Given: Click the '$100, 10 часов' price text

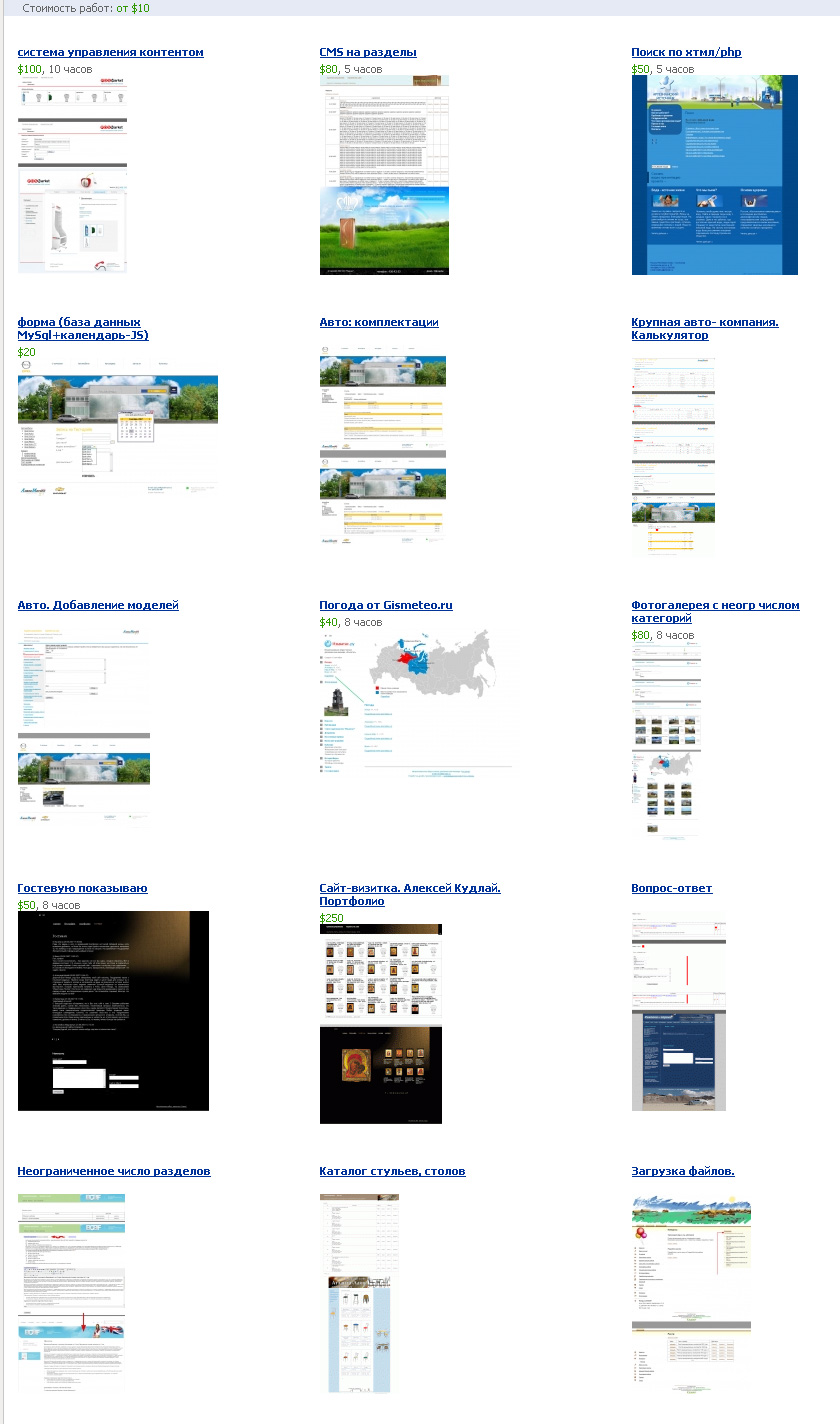Looking at the screenshot, I should point(56,69).
